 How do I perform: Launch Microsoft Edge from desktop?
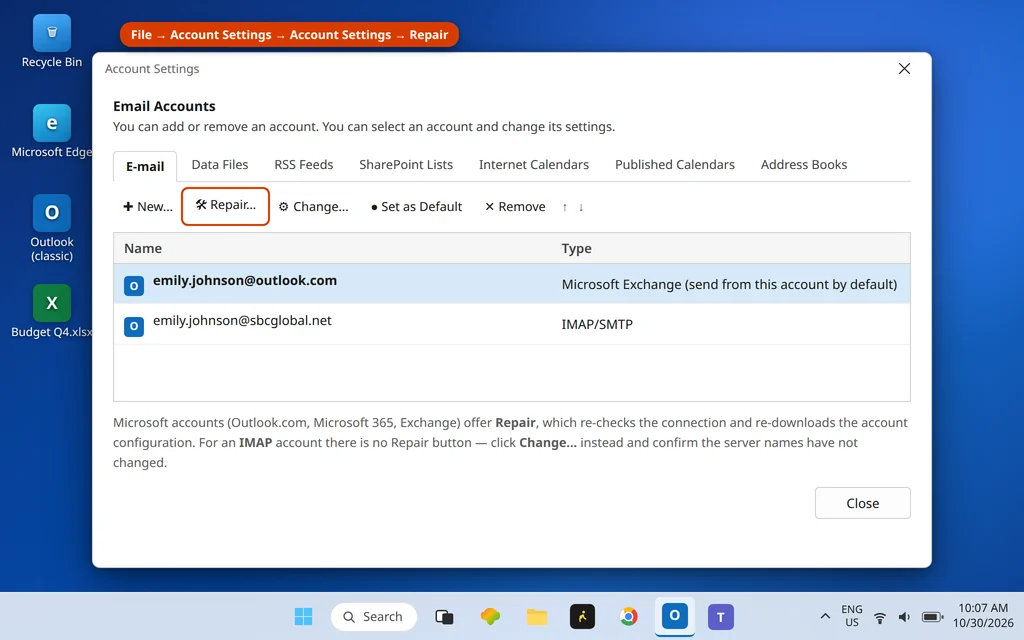pos(52,131)
